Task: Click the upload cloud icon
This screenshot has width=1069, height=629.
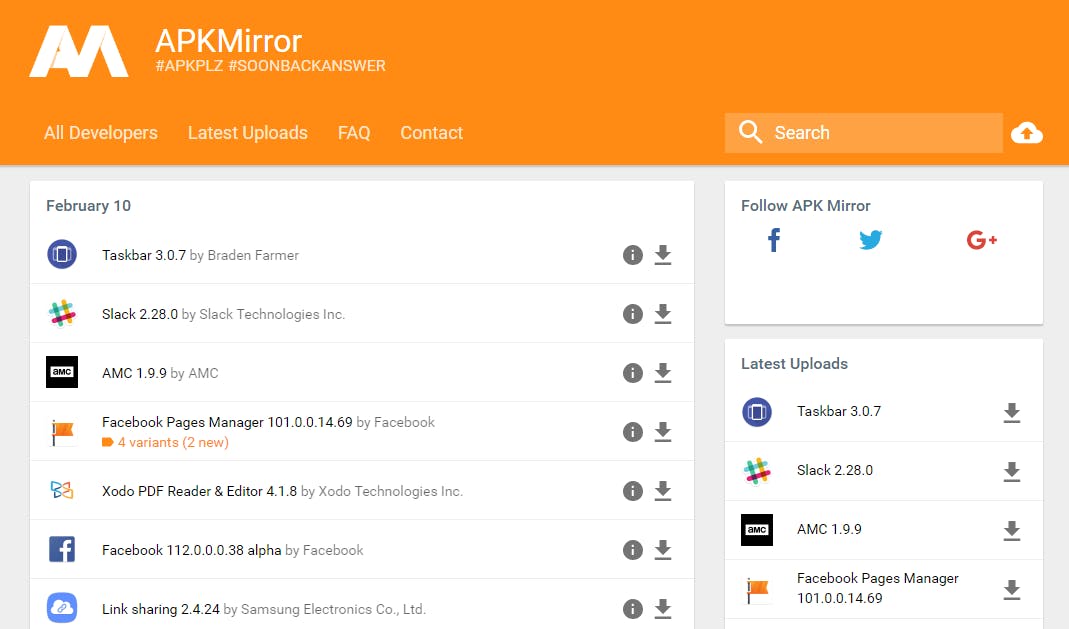Action: pos(1027,133)
